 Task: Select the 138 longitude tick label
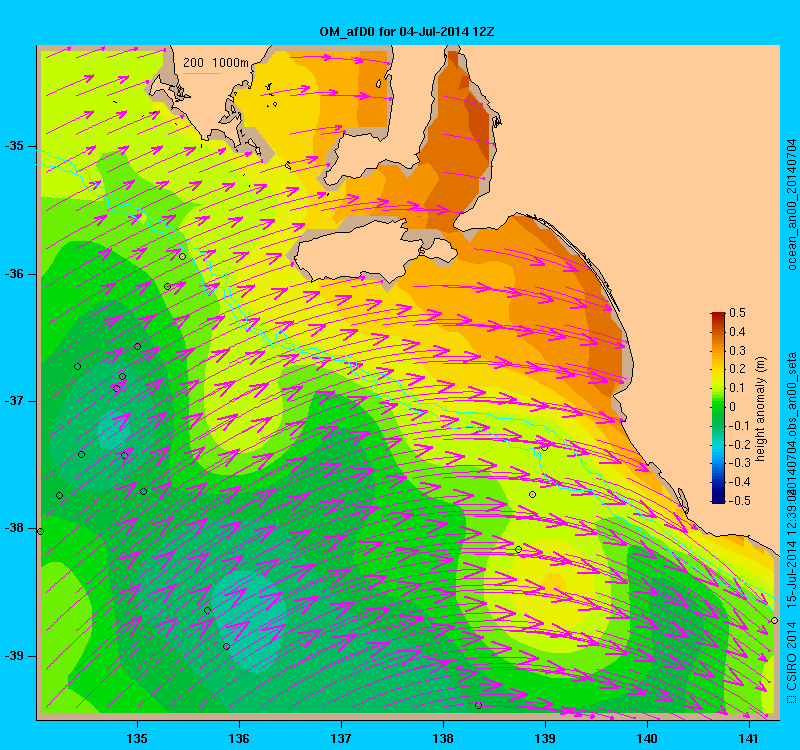tap(443, 738)
